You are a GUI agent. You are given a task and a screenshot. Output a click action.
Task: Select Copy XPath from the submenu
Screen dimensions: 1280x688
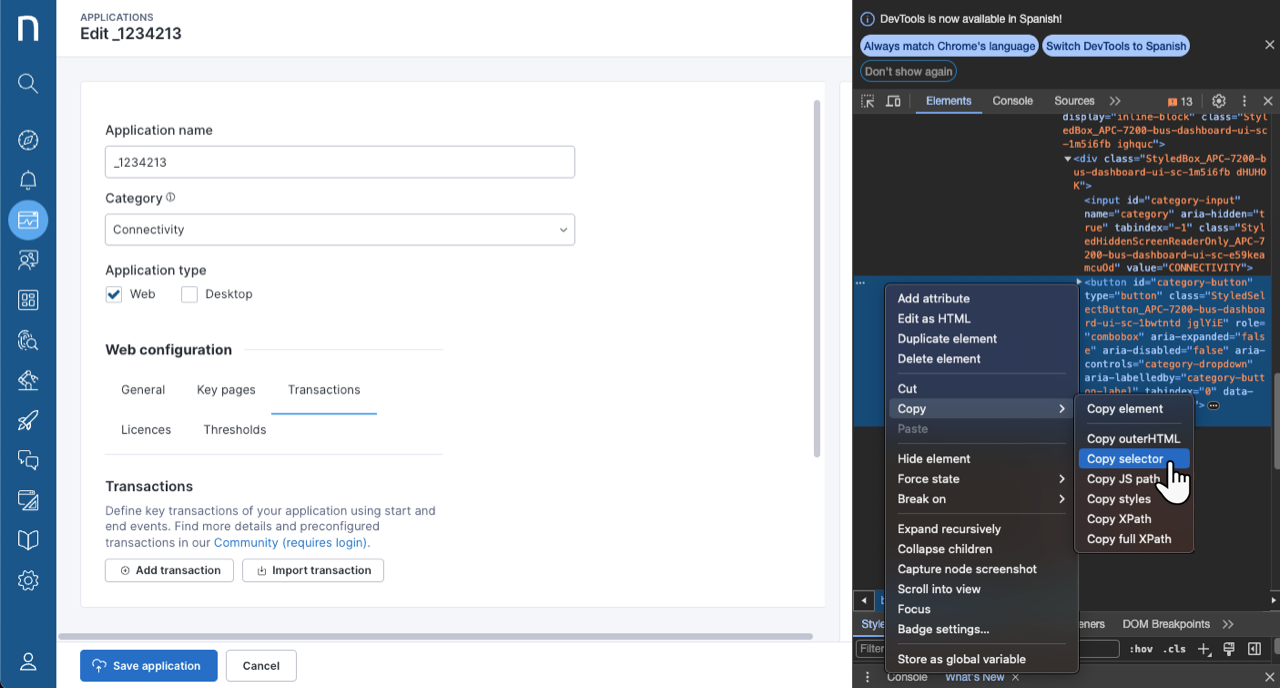1119,519
